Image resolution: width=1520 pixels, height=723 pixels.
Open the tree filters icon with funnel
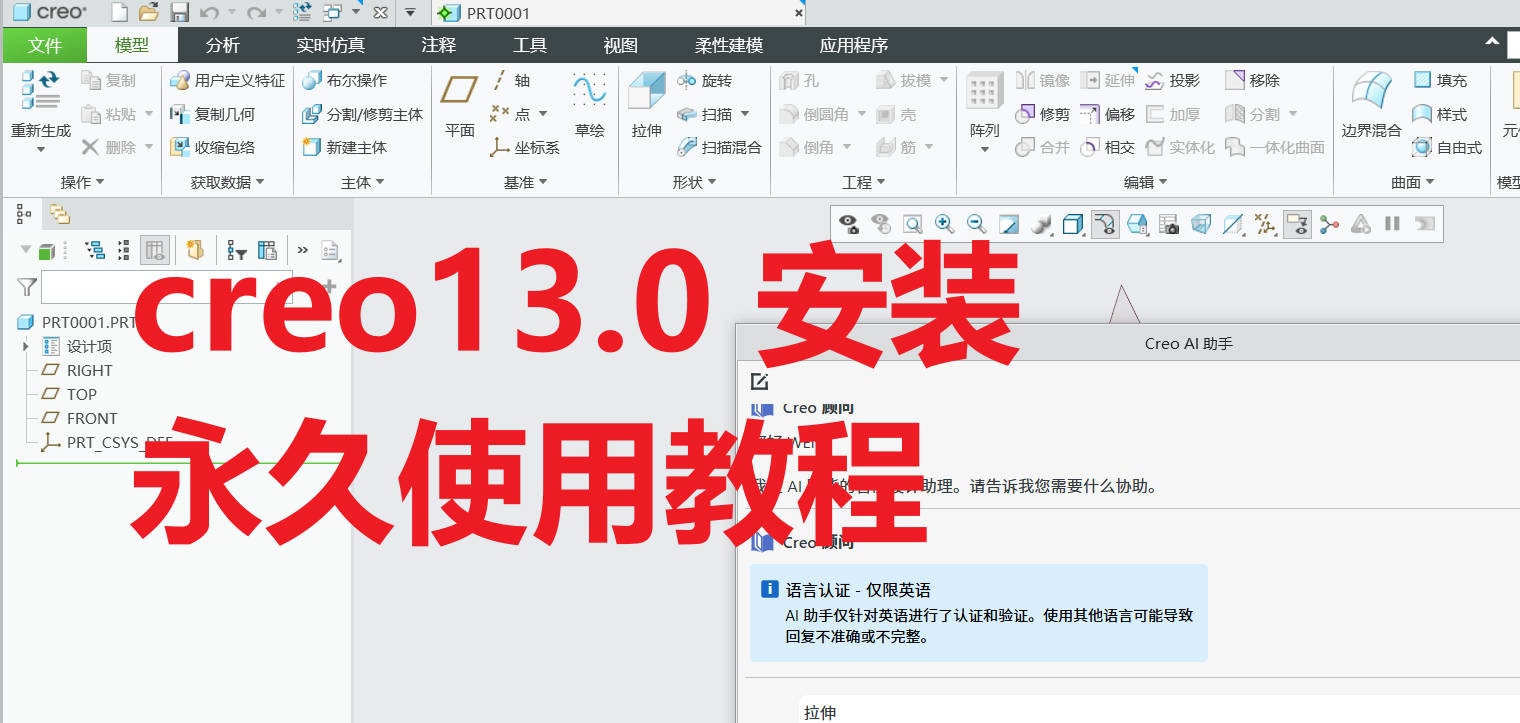click(x=237, y=250)
